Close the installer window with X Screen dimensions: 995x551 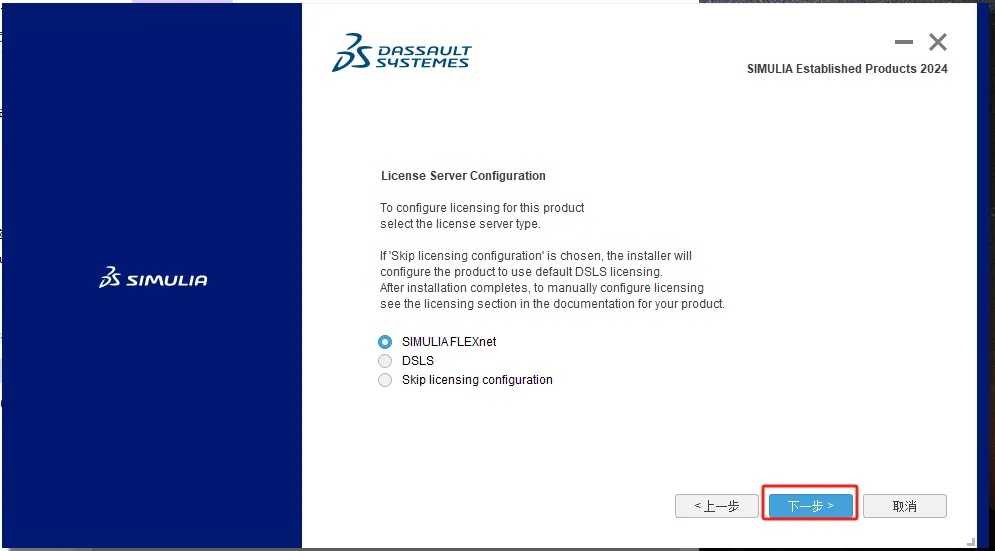[x=938, y=43]
